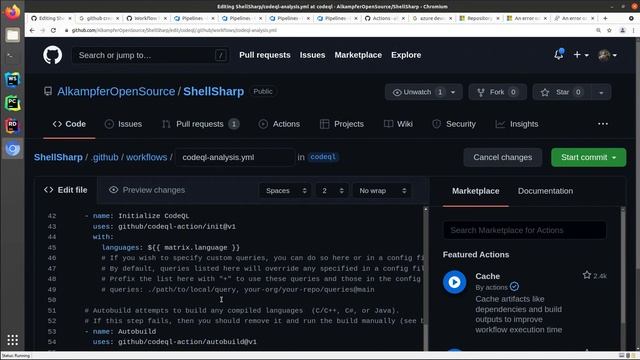
Task: Click Search Marketplace for Actions field
Action: coord(524,230)
